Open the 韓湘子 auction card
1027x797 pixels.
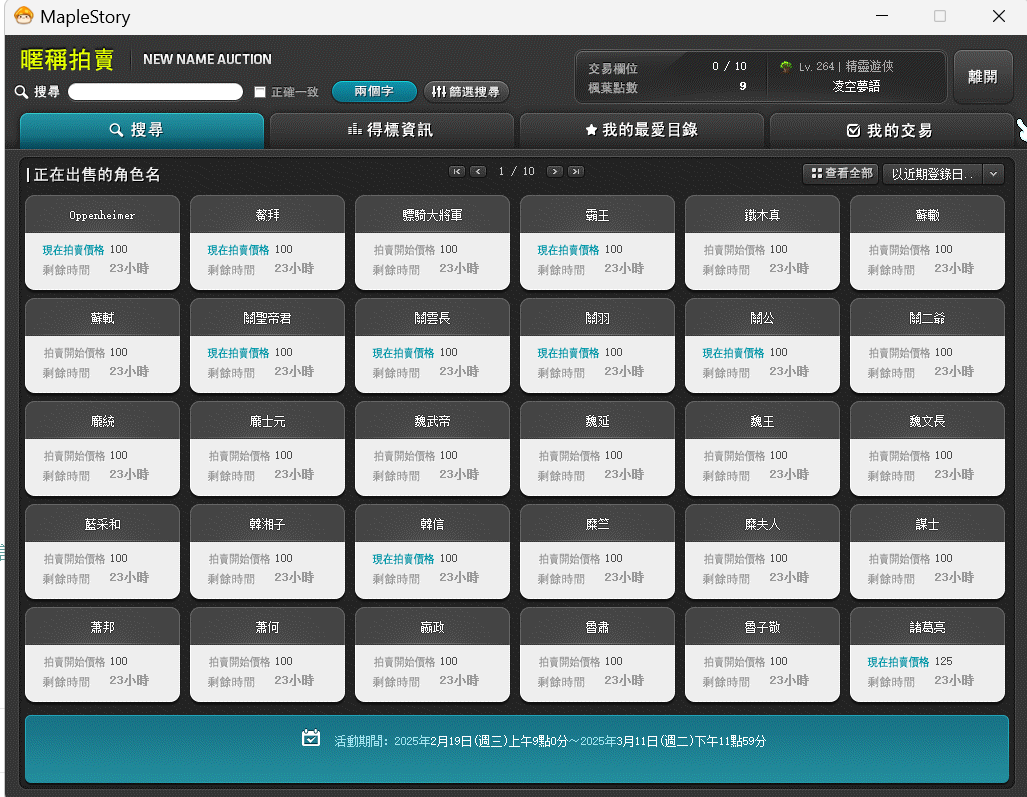(x=267, y=551)
